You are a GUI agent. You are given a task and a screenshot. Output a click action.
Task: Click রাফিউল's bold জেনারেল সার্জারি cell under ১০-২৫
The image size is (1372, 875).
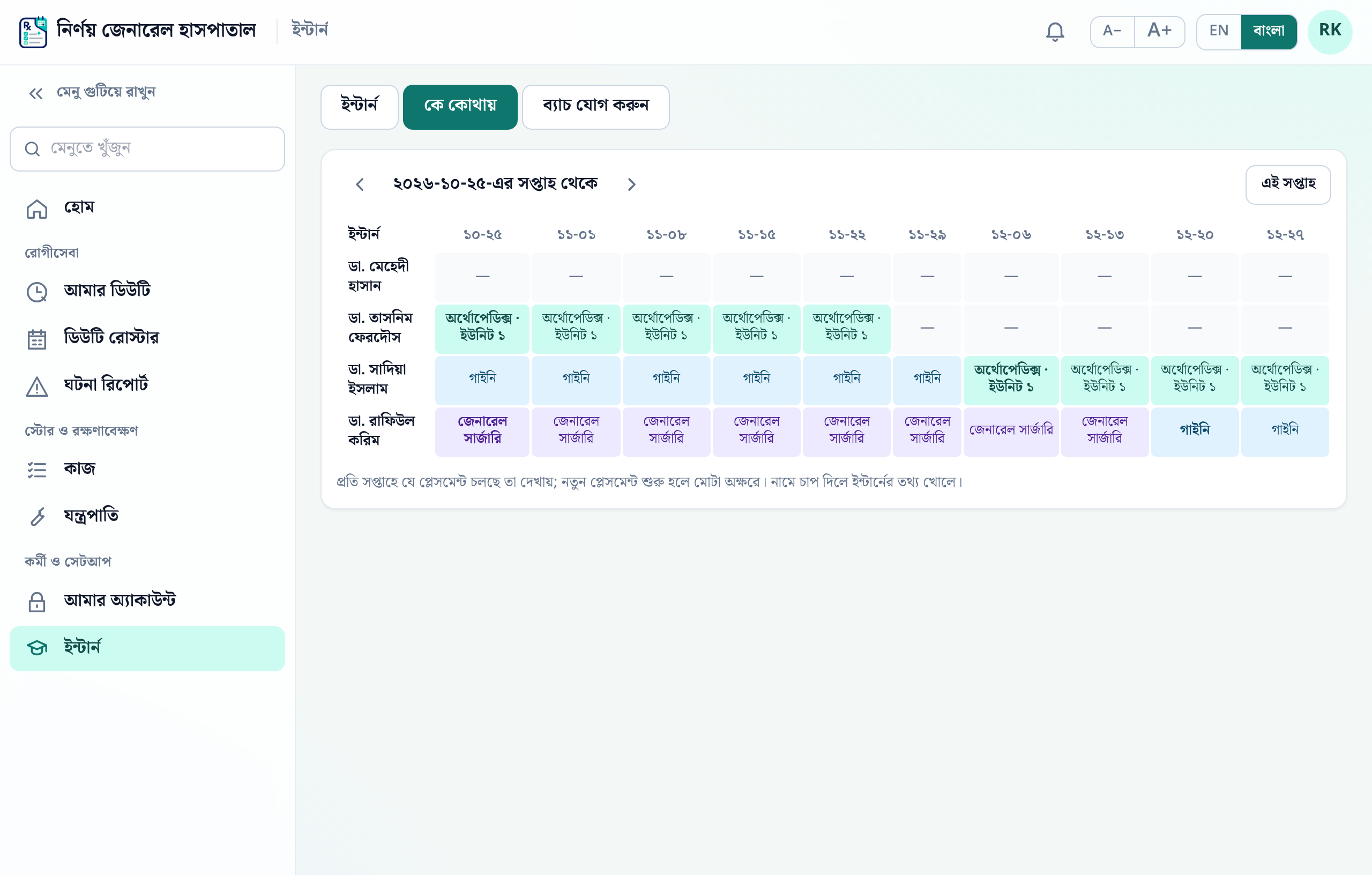point(482,431)
